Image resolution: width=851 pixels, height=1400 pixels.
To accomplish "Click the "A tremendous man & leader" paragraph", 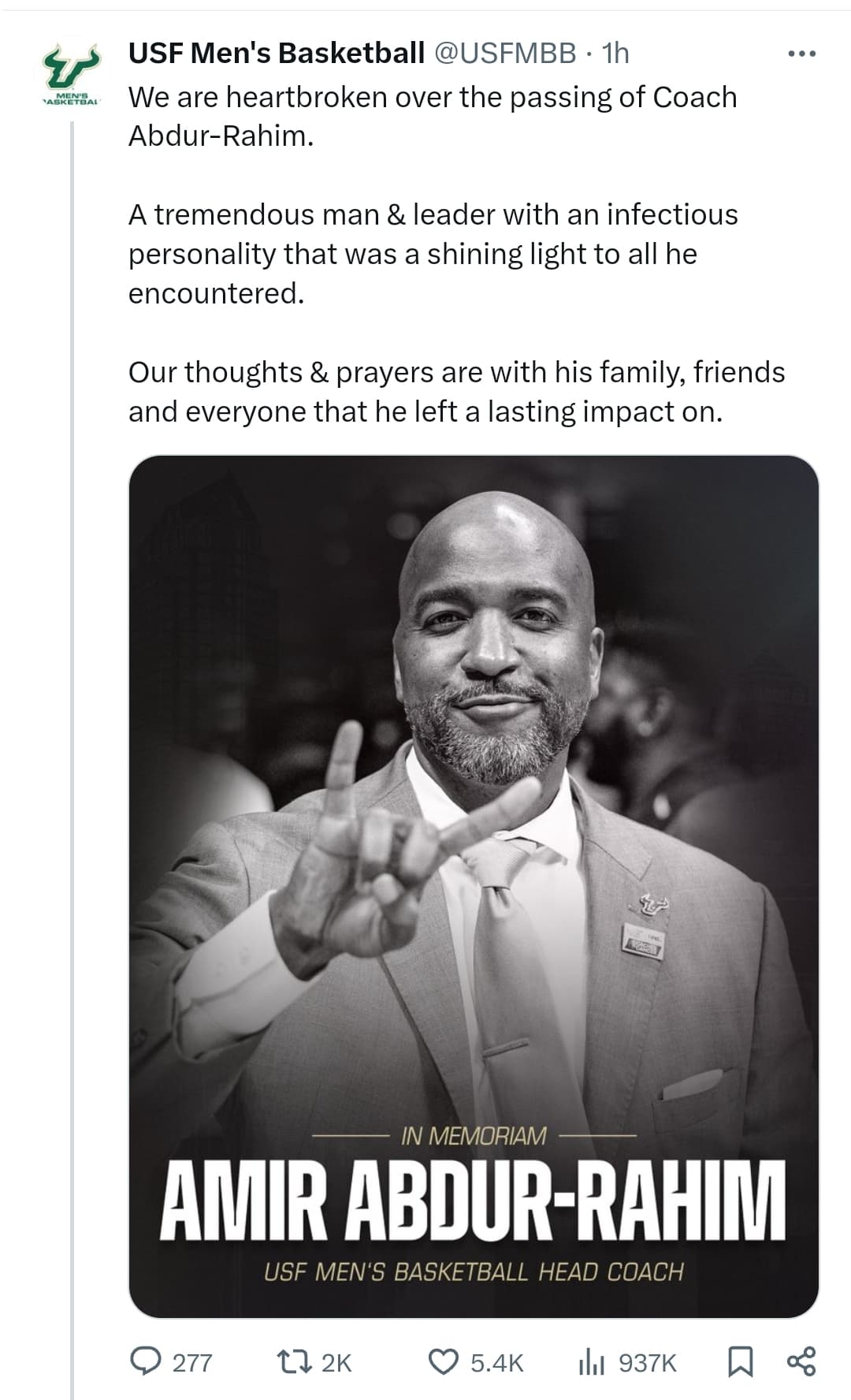I will pyautogui.click(x=432, y=253).
